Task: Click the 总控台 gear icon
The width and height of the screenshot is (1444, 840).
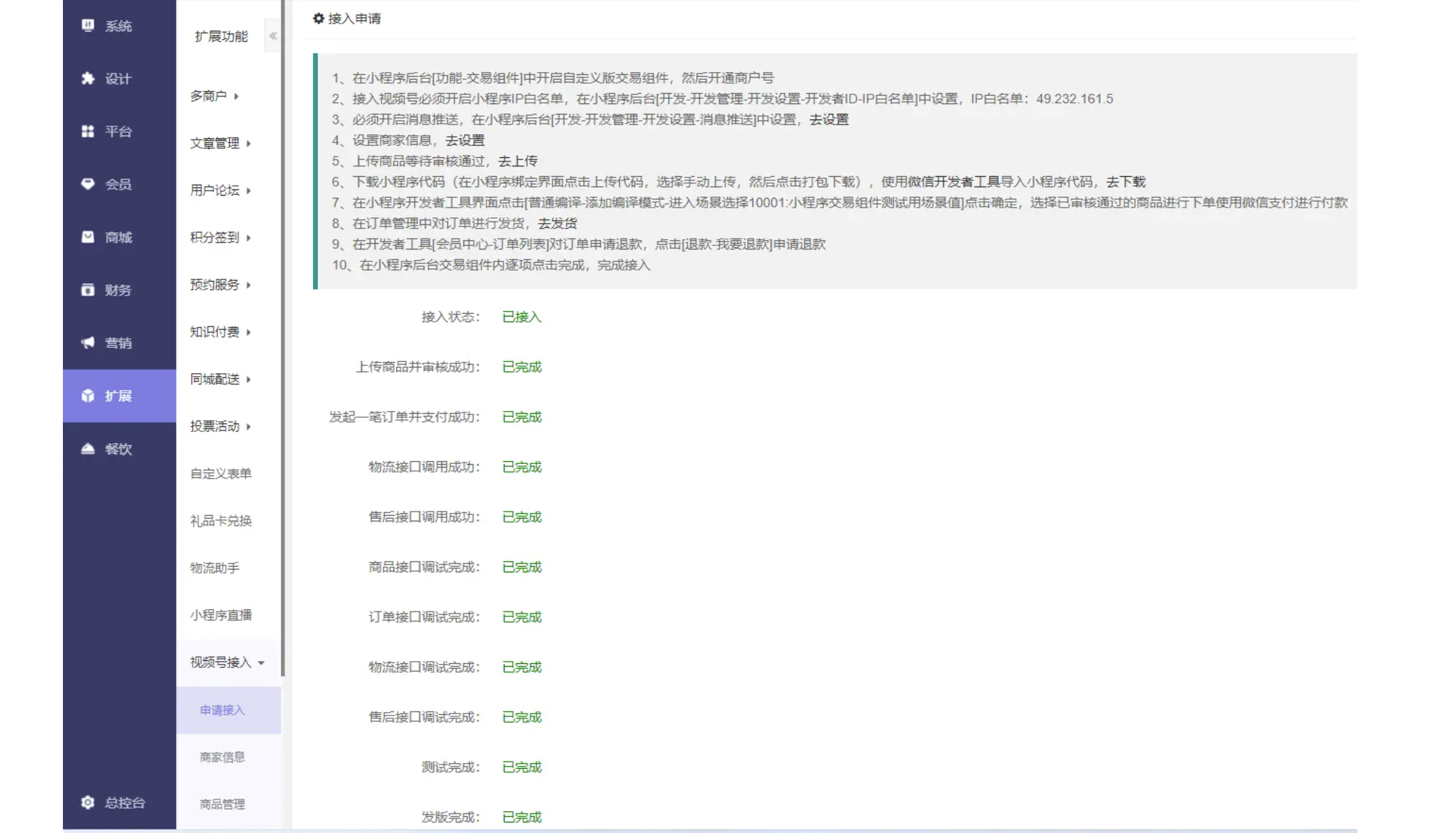Action: (87, 802)
